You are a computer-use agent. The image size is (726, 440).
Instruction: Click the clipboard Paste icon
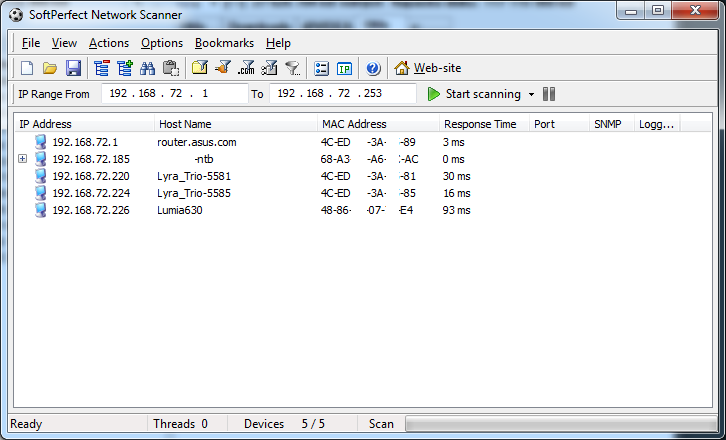[170, 68]
